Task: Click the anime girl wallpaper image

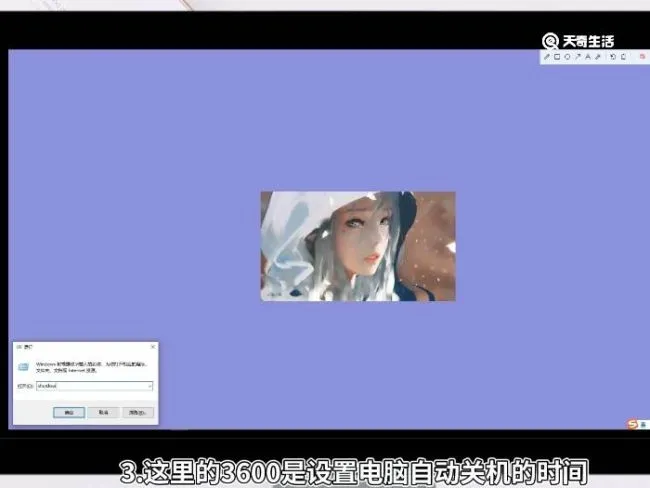Action: tap(358, 246)
